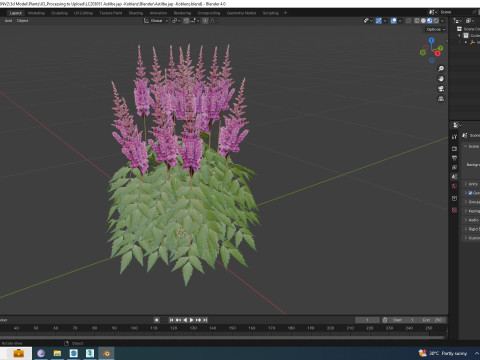The image size is (480, 360).
Task: Toggle auto keying record button in timeline
Action: [x=157, y=320]
